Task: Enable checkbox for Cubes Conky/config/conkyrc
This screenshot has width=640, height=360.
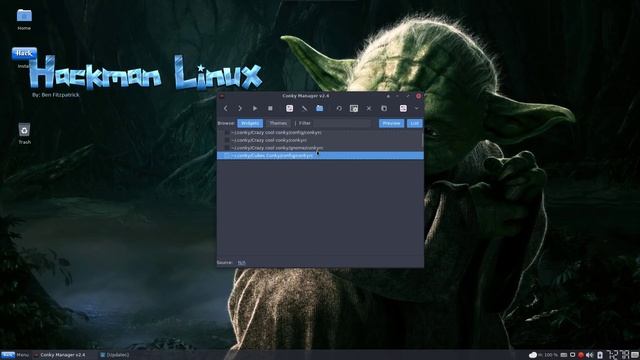Action: [227, 156]
